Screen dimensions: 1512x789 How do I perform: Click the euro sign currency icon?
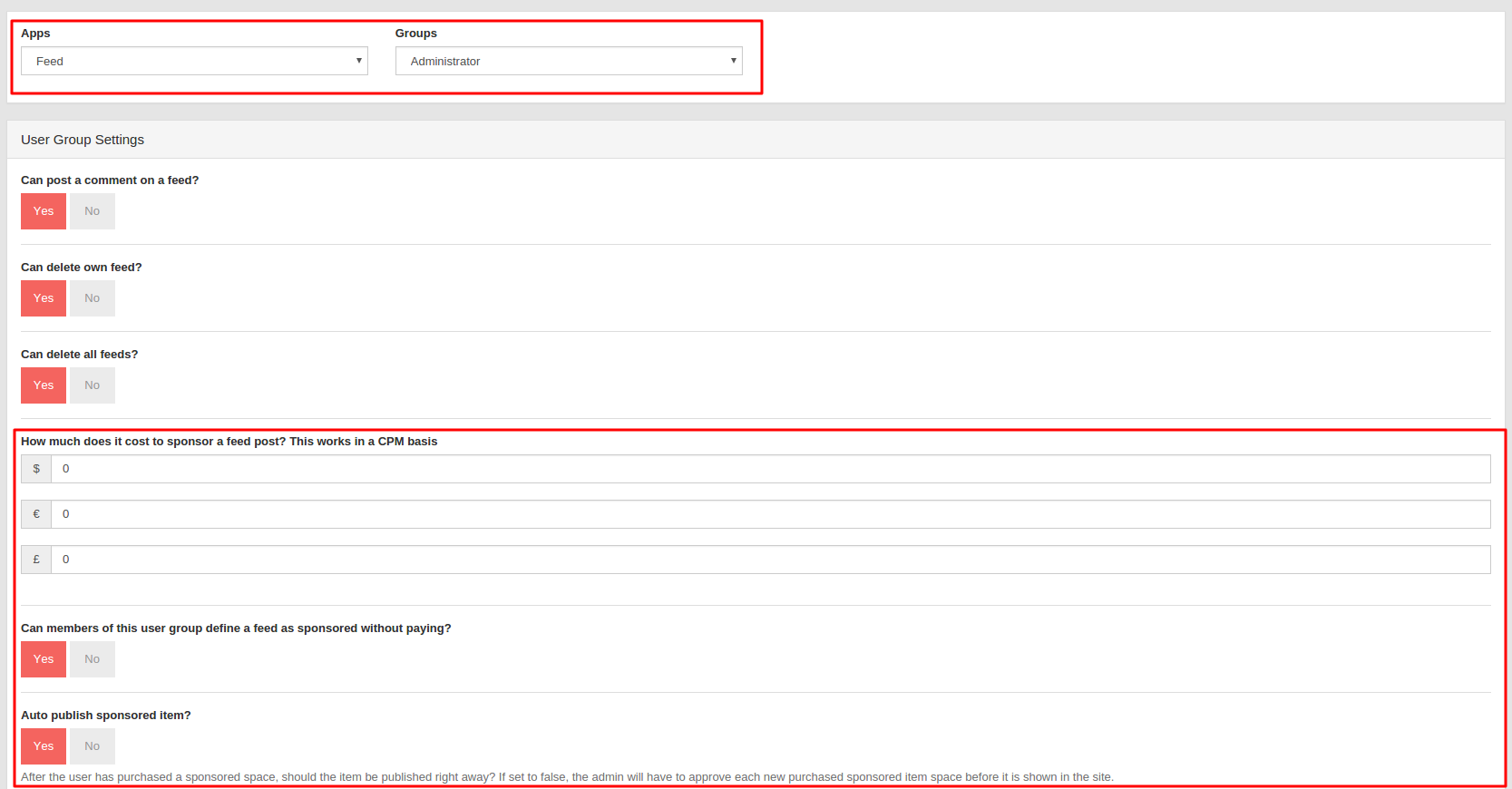point(36,514)
